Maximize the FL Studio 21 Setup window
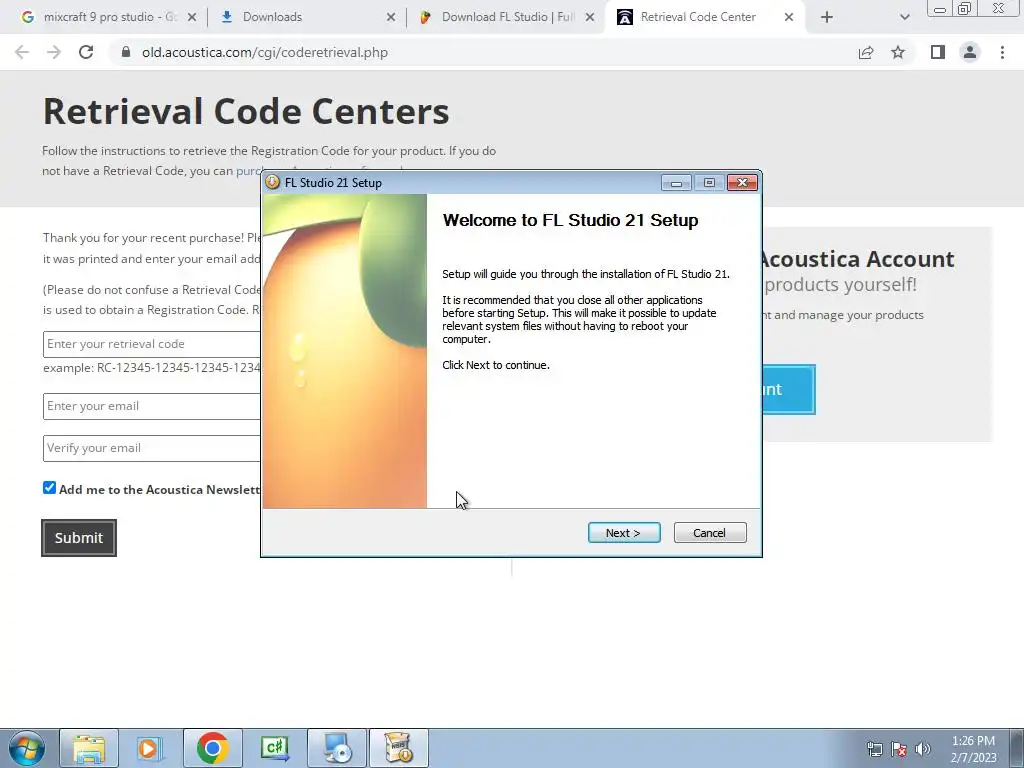Screen dimensions: 1024x768 (x=709, y=183)
